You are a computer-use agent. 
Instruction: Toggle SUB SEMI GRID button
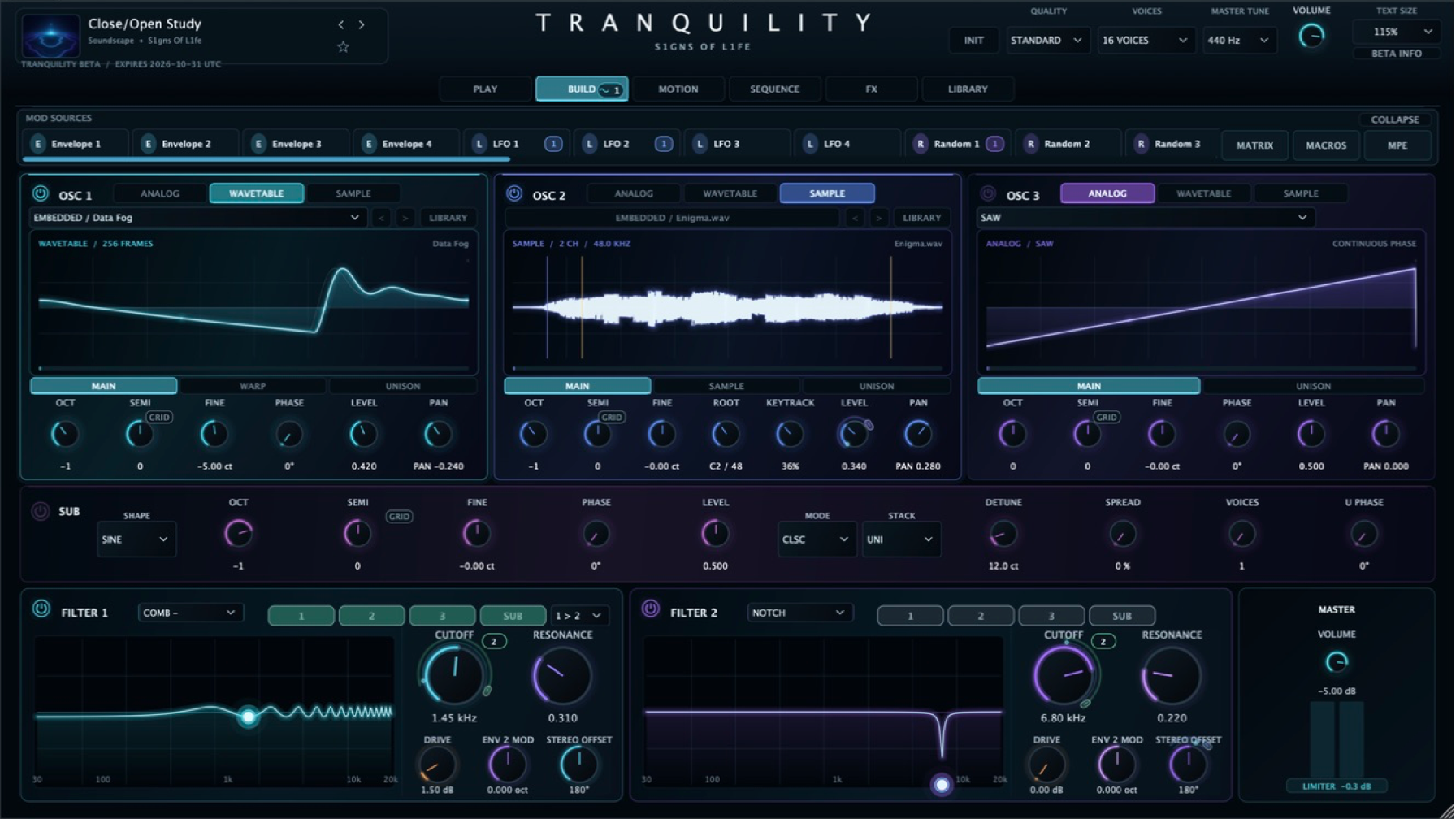(x=398, y=516)
